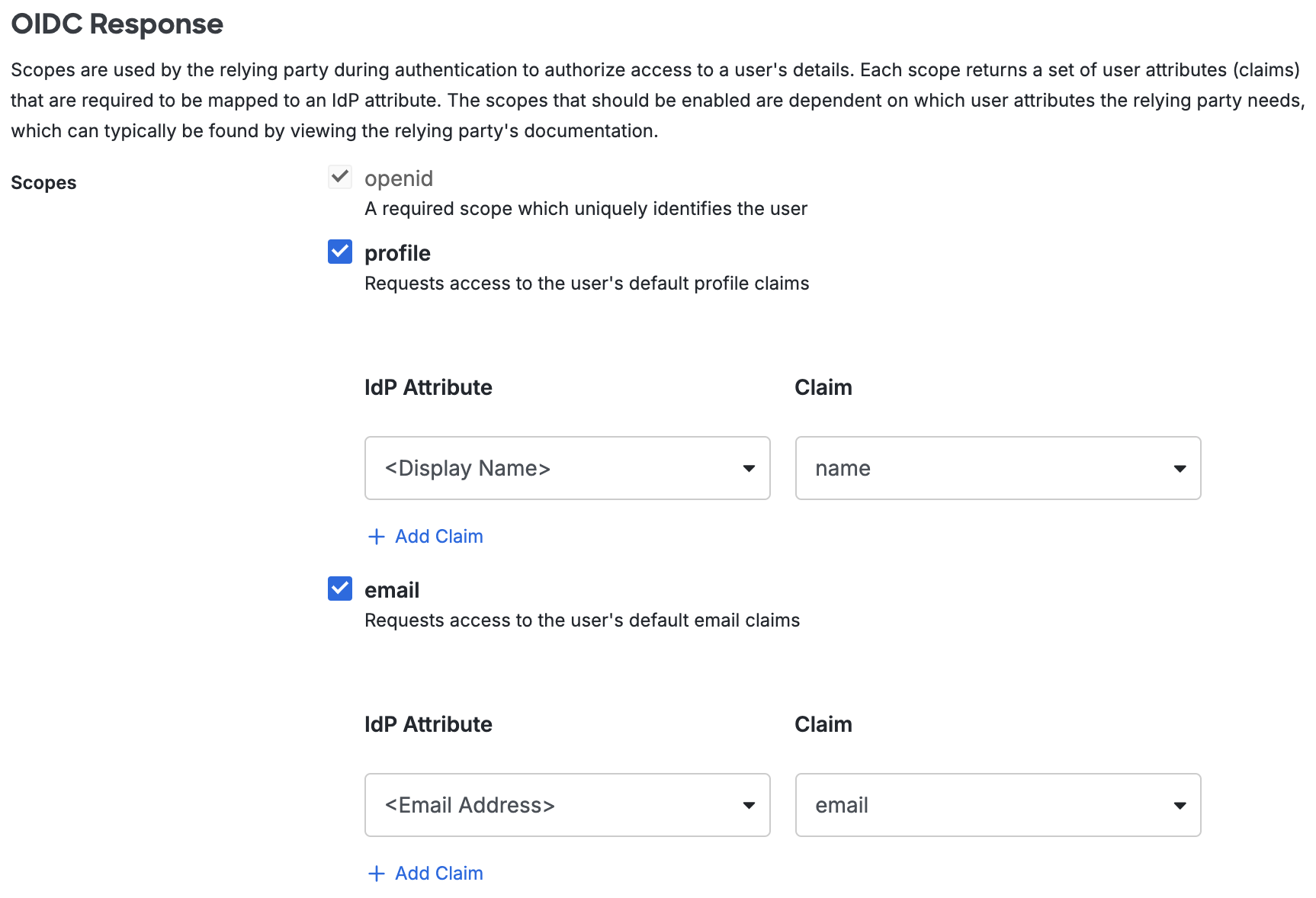This screenshot has height=898, width=1316.
Task: Open the <Display Name> IdP Attribute dropdown
Action: (x=567, y=468)
